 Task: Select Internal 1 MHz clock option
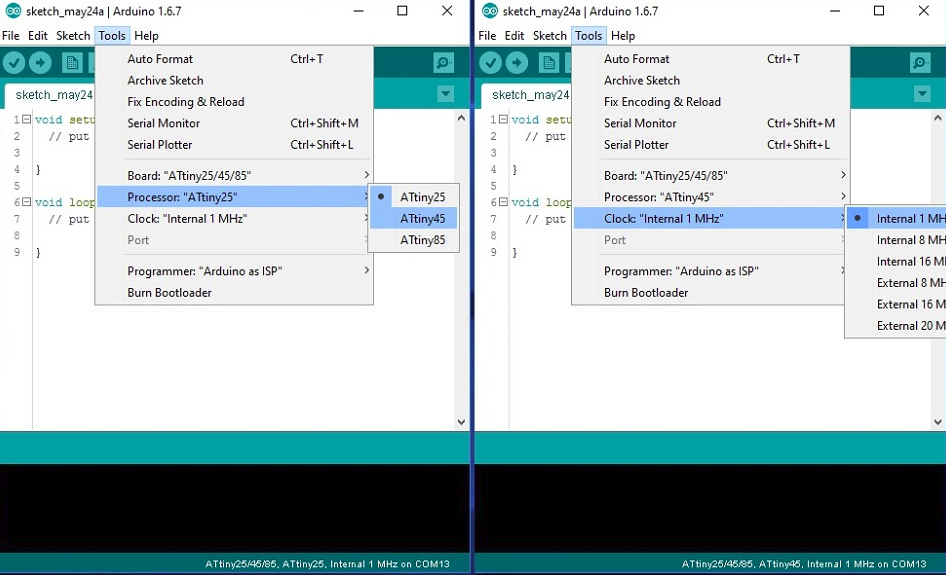click(x=896, y=218)
